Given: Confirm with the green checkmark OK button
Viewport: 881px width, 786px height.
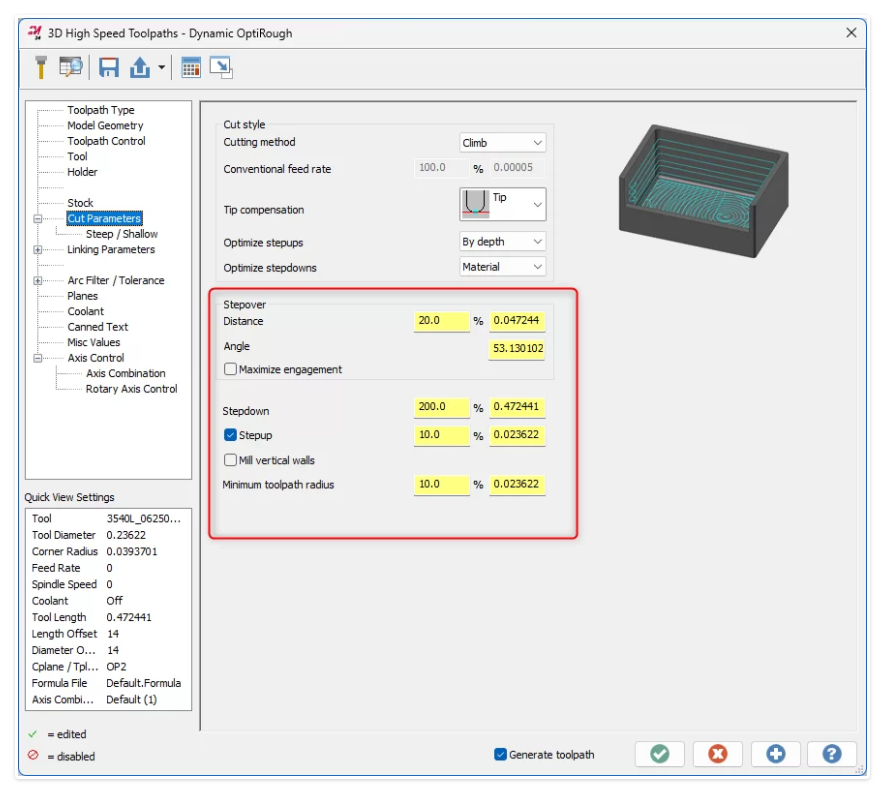Looking at the screenshot, I should tap(659, 754).
